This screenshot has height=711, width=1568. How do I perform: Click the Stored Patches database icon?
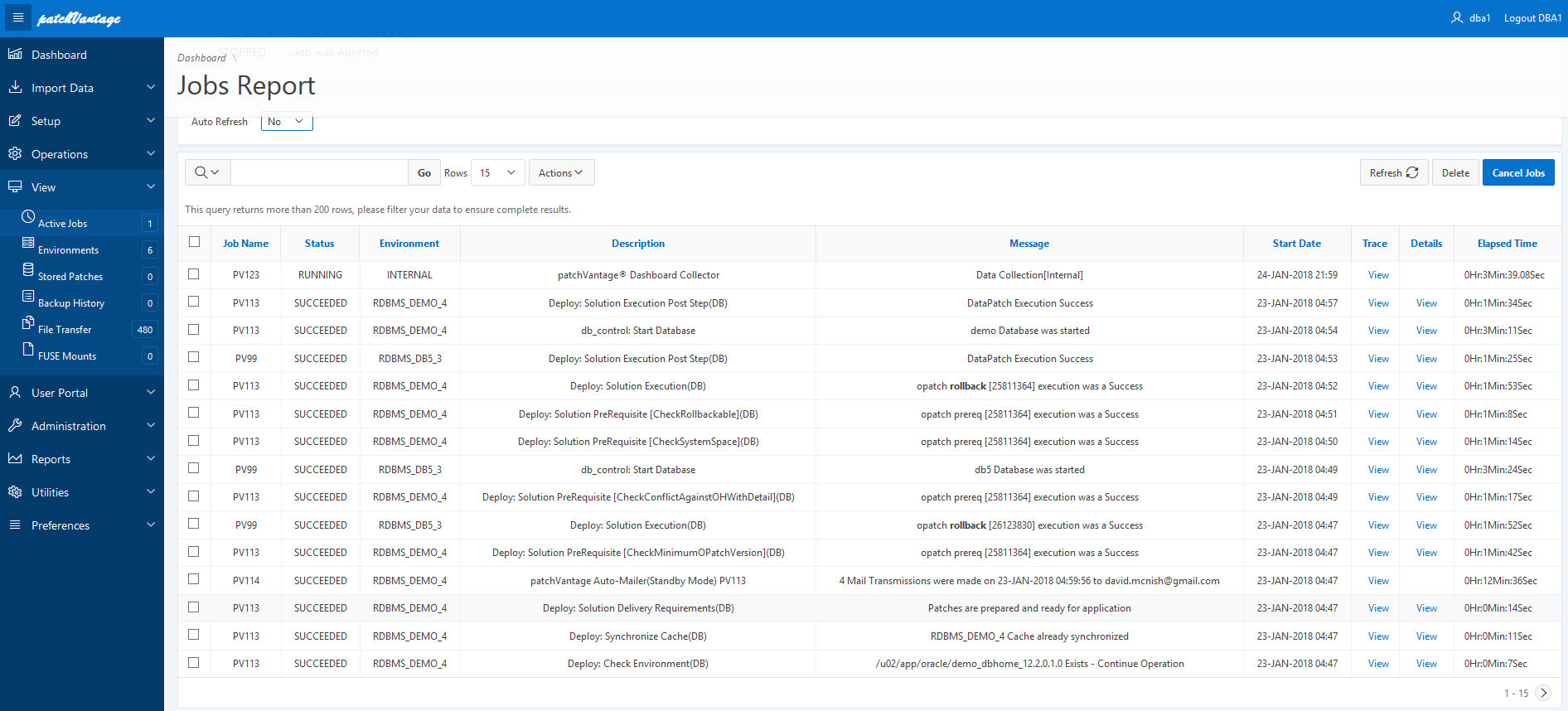[28, 269]
